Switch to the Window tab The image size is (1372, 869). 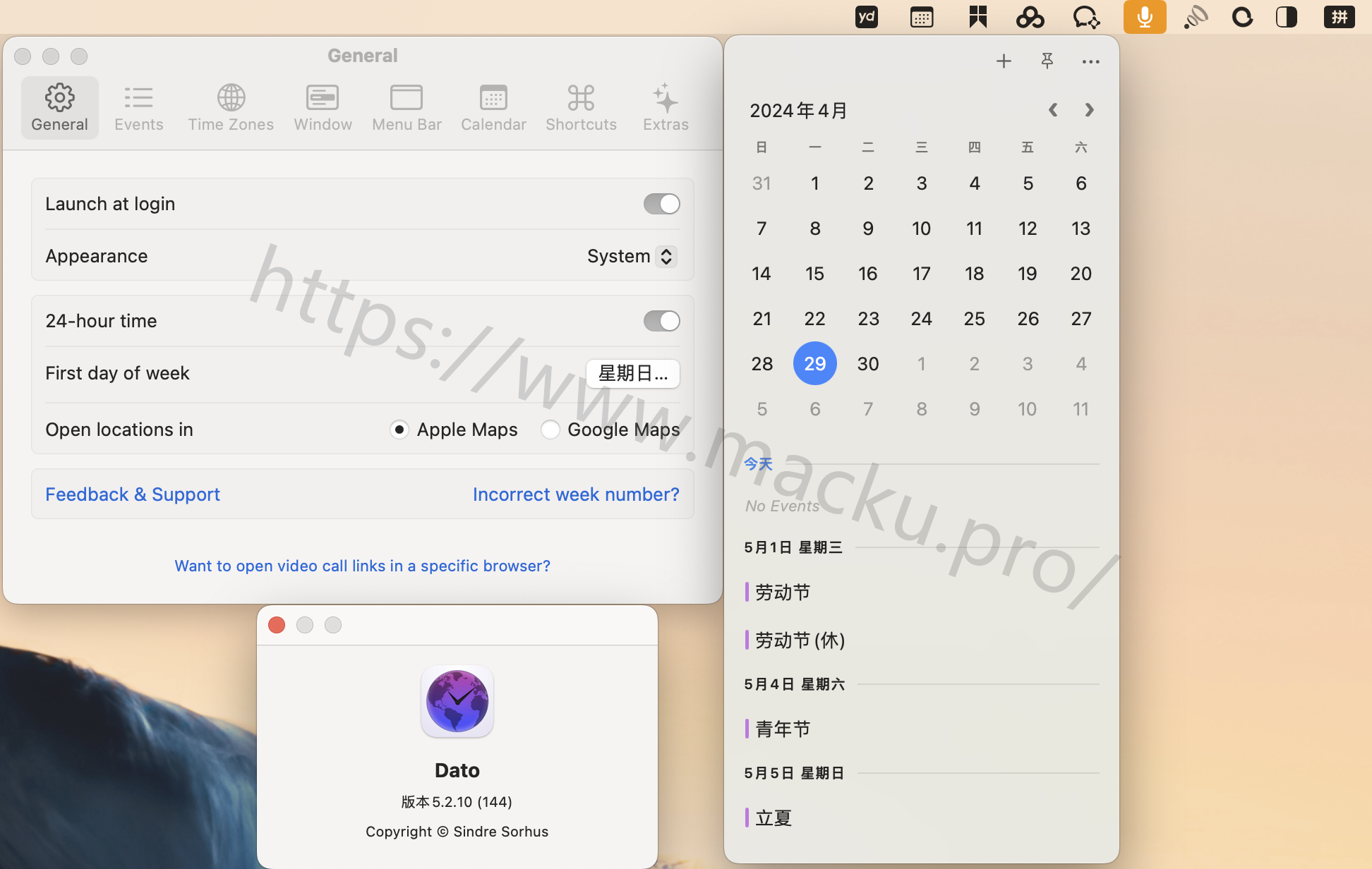coord(323,108)
